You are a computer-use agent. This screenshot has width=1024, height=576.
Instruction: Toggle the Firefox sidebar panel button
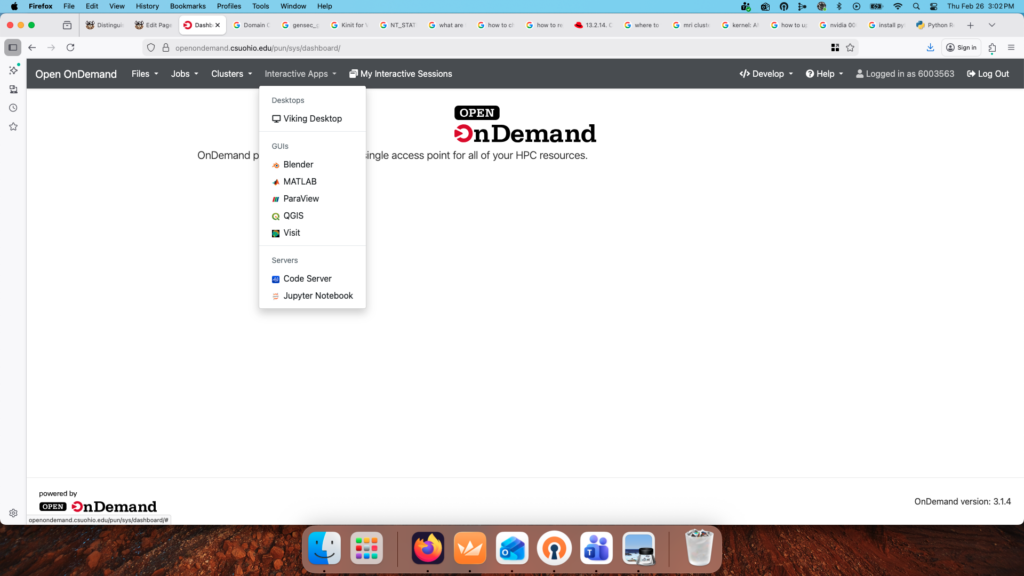tap(13, 47)
